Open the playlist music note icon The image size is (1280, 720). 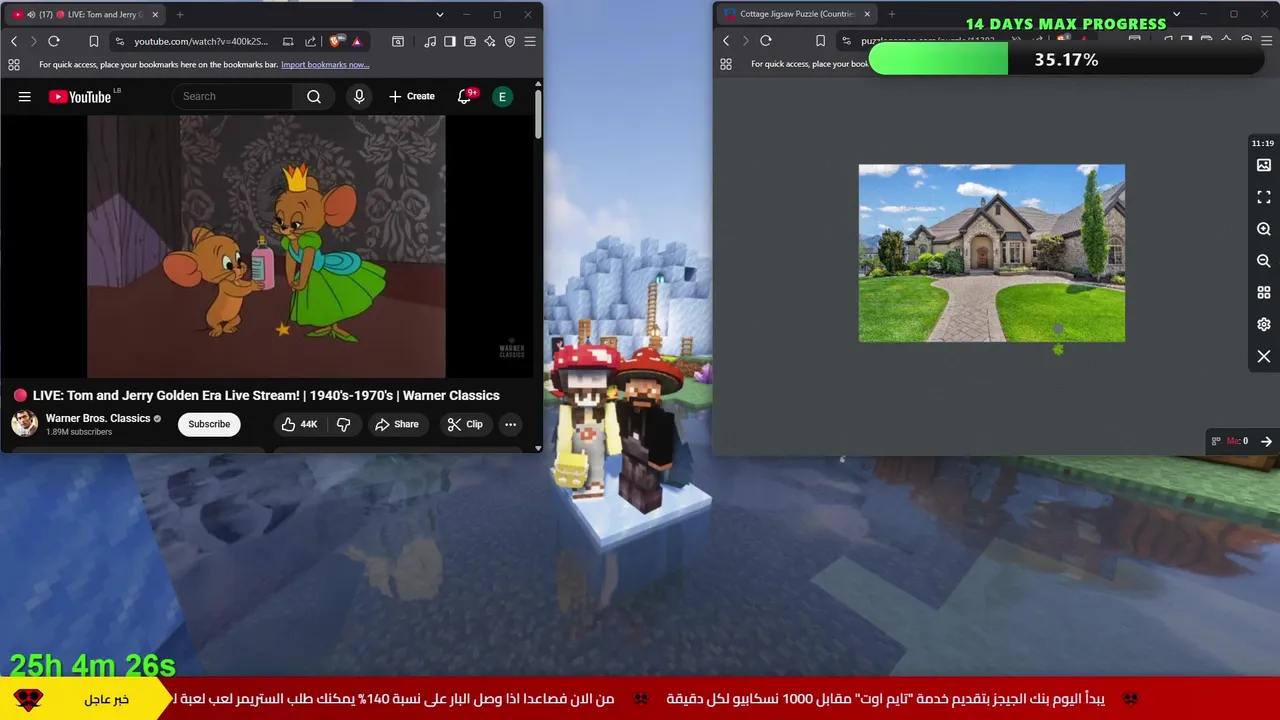click(x=430, y=41)
